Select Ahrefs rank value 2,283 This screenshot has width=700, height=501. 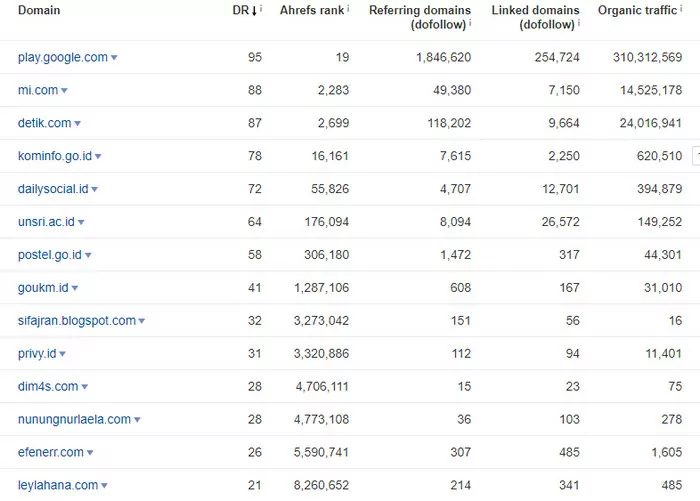[x=333, y=90]
